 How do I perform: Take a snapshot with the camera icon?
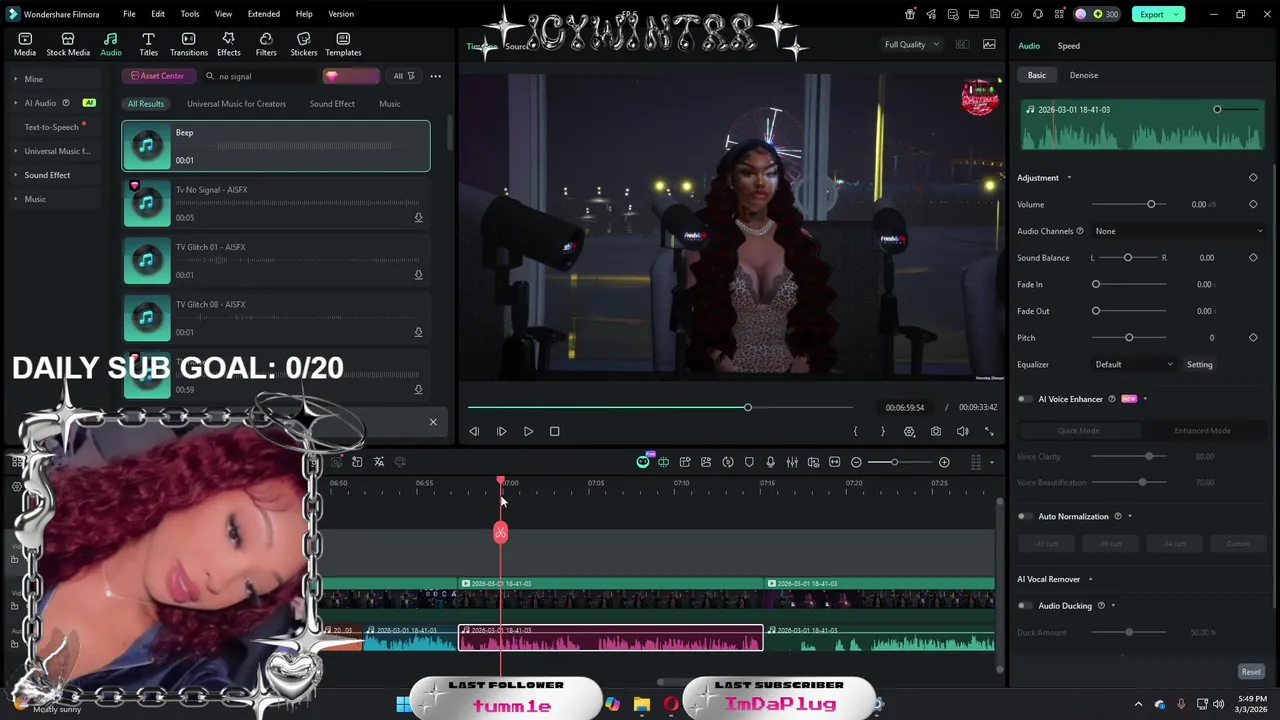click(x=935, y=431)
